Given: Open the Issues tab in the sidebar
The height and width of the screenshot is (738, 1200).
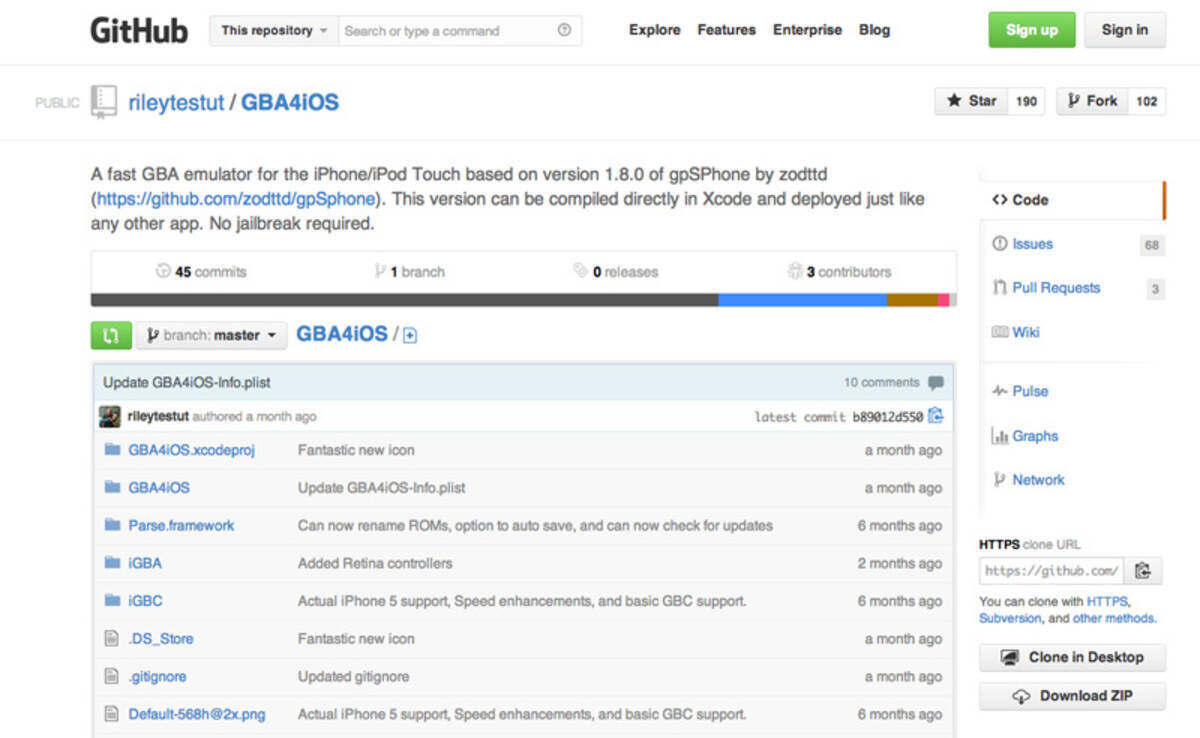Looking at the screenshot, I should (x=1032, y=244).
